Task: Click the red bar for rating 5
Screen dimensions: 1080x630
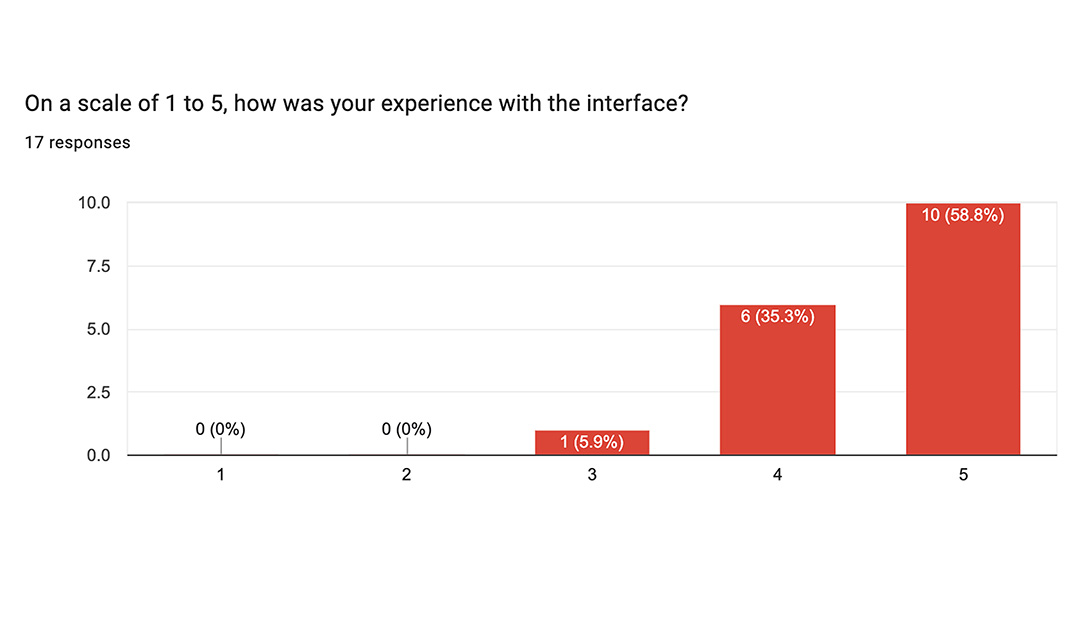Action: click(963, 340)
